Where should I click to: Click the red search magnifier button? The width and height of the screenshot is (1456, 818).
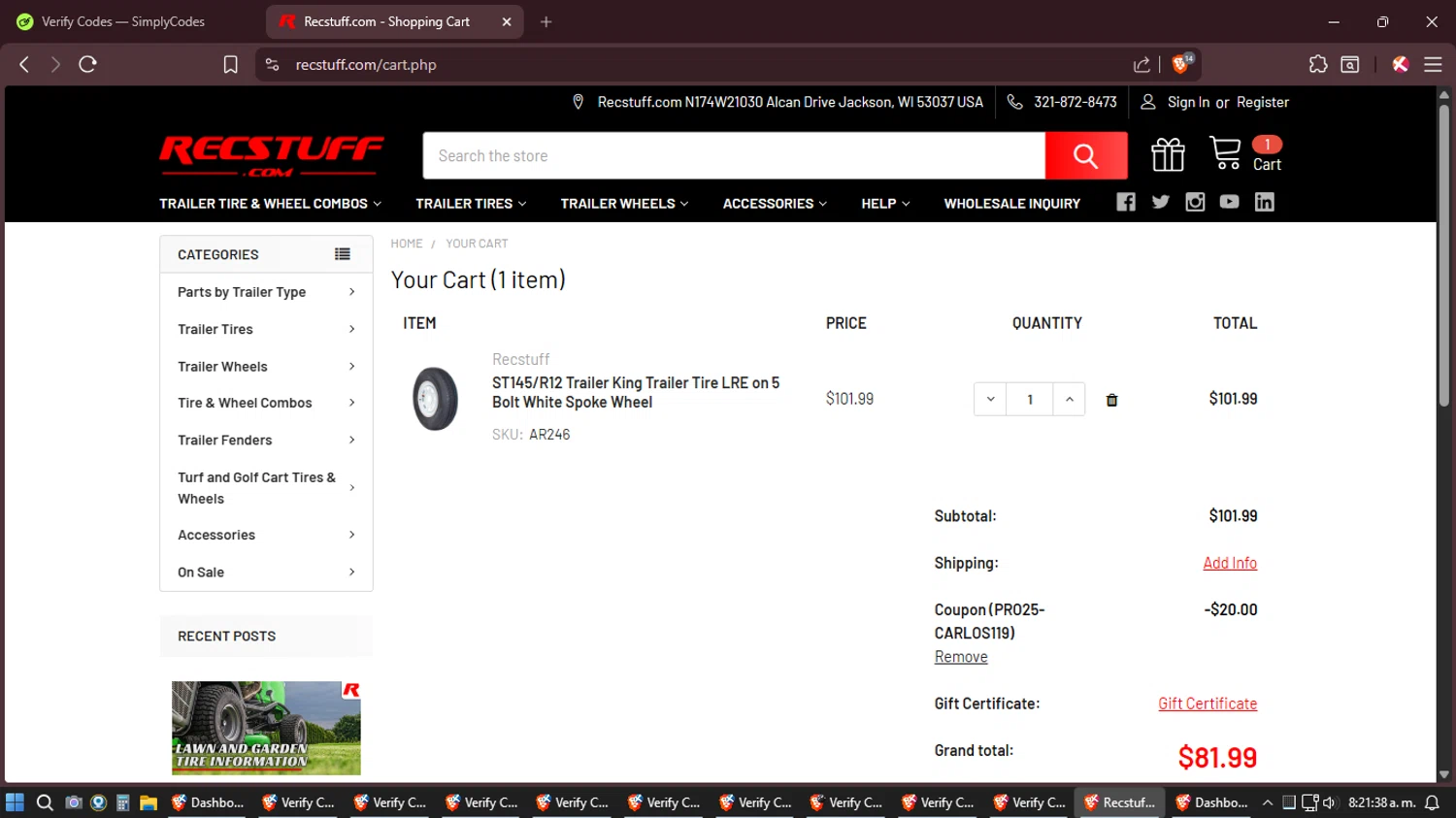click(1085, 155)
